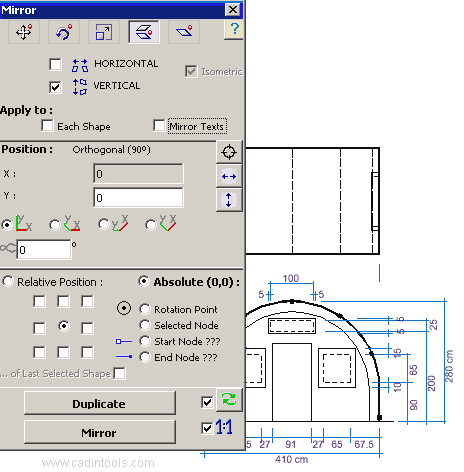Click the Mirror button

pyautogui.click(x=100, y=432)
